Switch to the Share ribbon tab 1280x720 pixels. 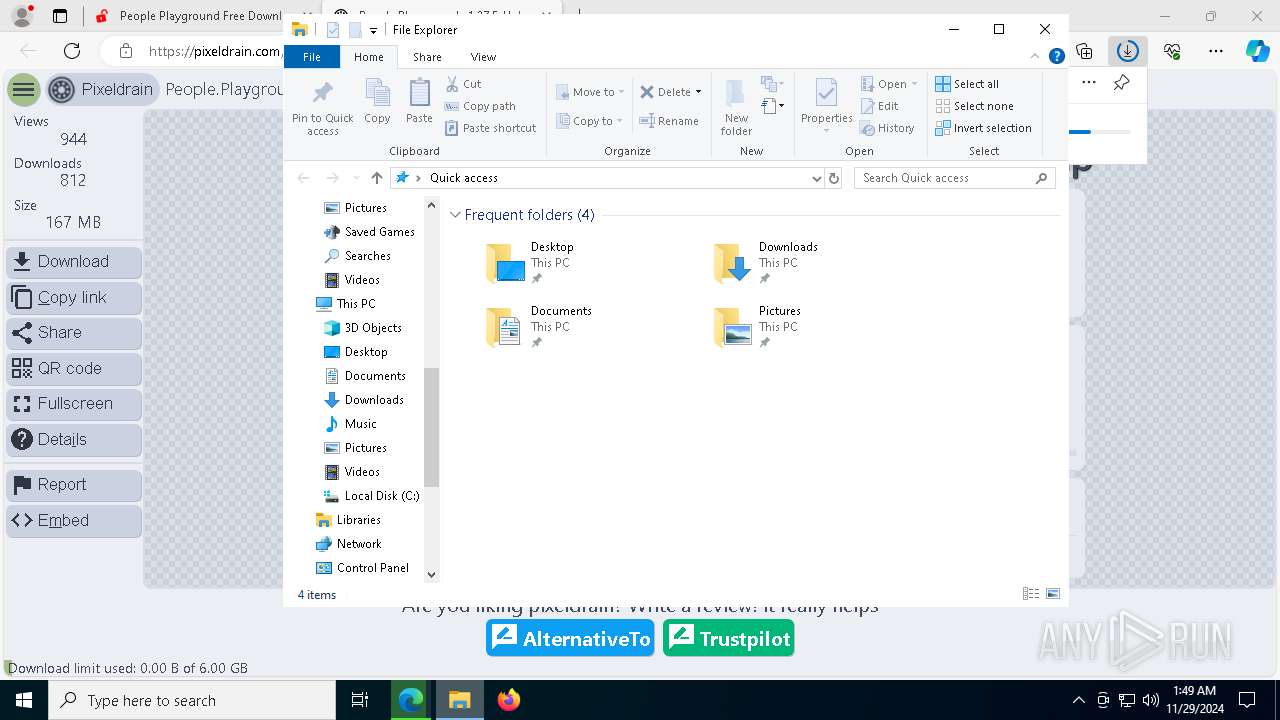click(427, 57)
